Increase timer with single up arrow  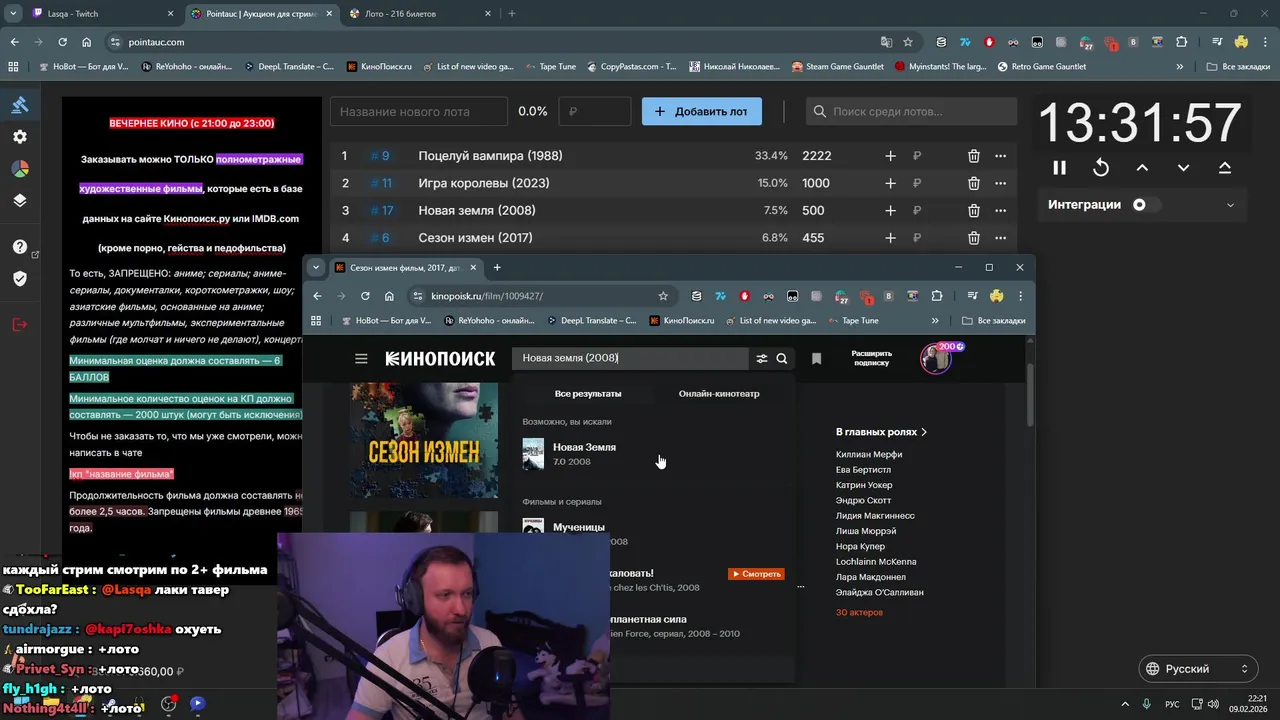click(1142, 168)
